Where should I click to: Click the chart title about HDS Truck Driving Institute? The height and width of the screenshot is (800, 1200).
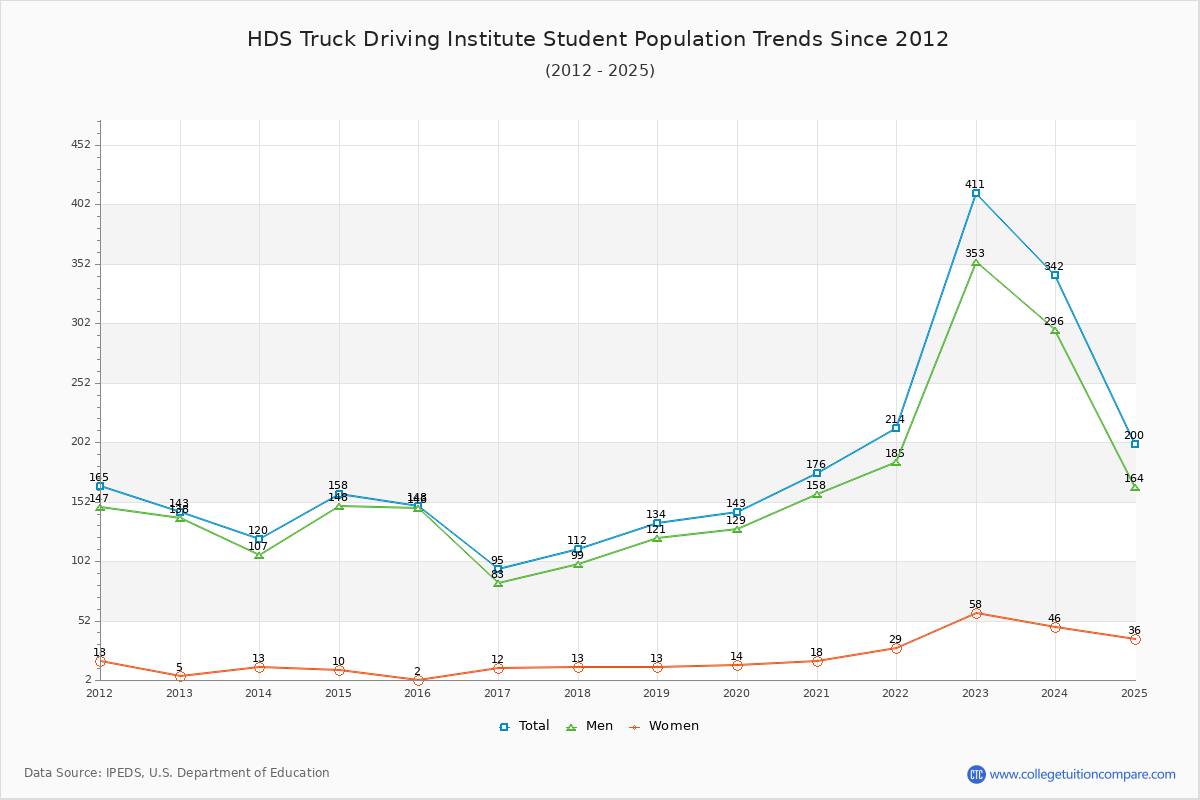[x=598, y=39]
